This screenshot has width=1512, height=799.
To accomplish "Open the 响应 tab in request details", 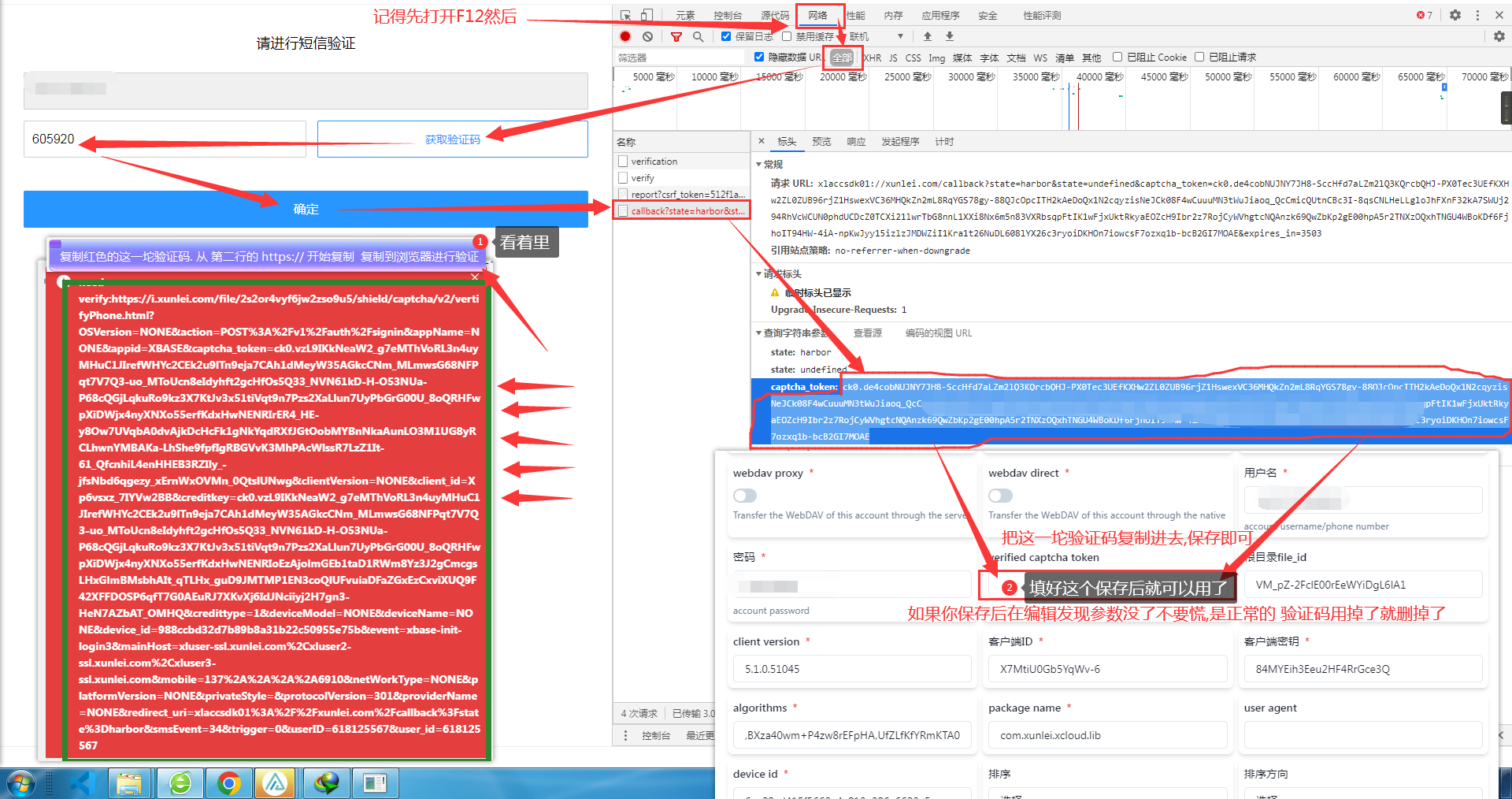I will click(x=856, y=142).
